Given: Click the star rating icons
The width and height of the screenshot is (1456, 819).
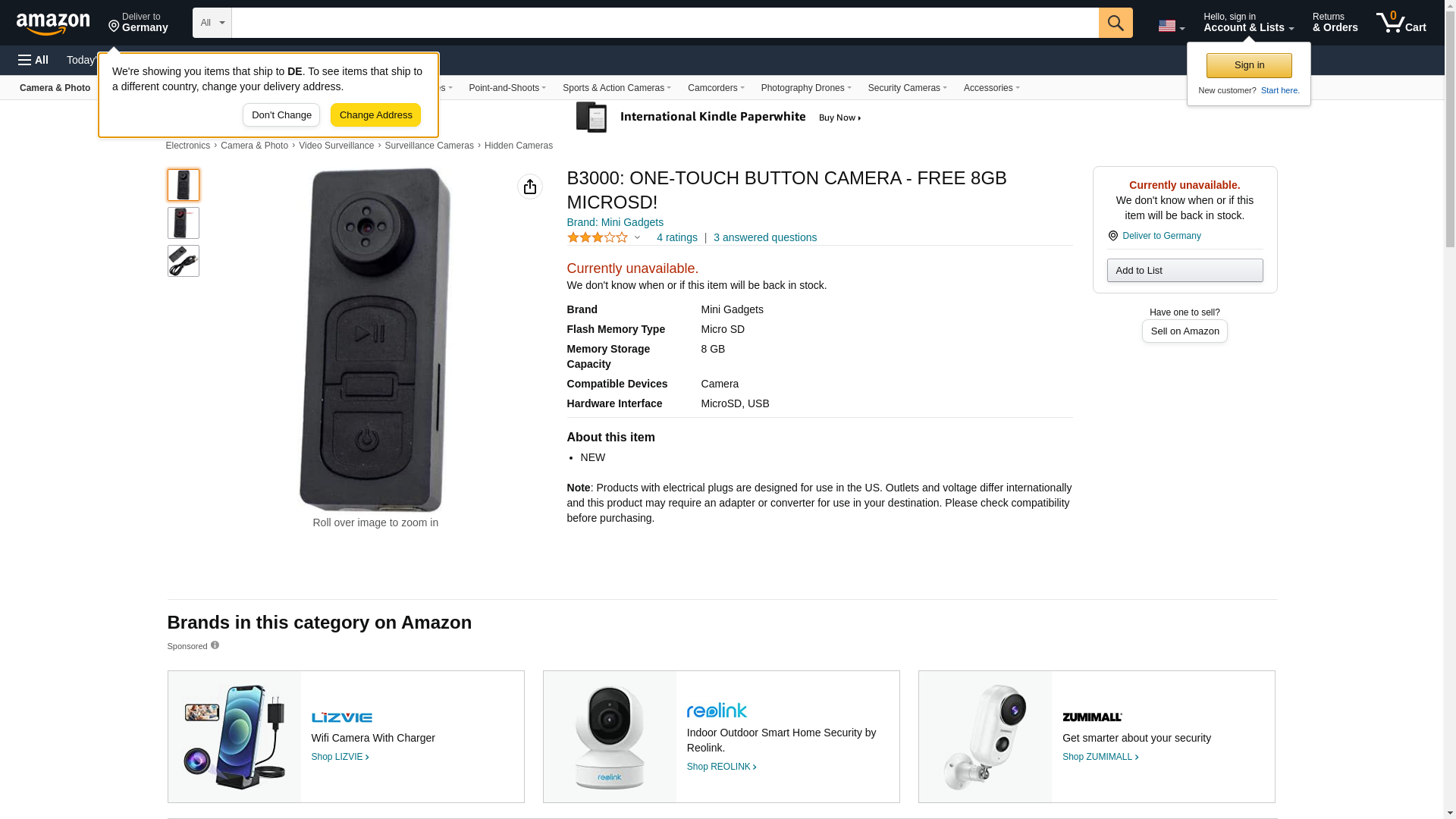Looking at the screenshot, I should click(x=598, y=237).
